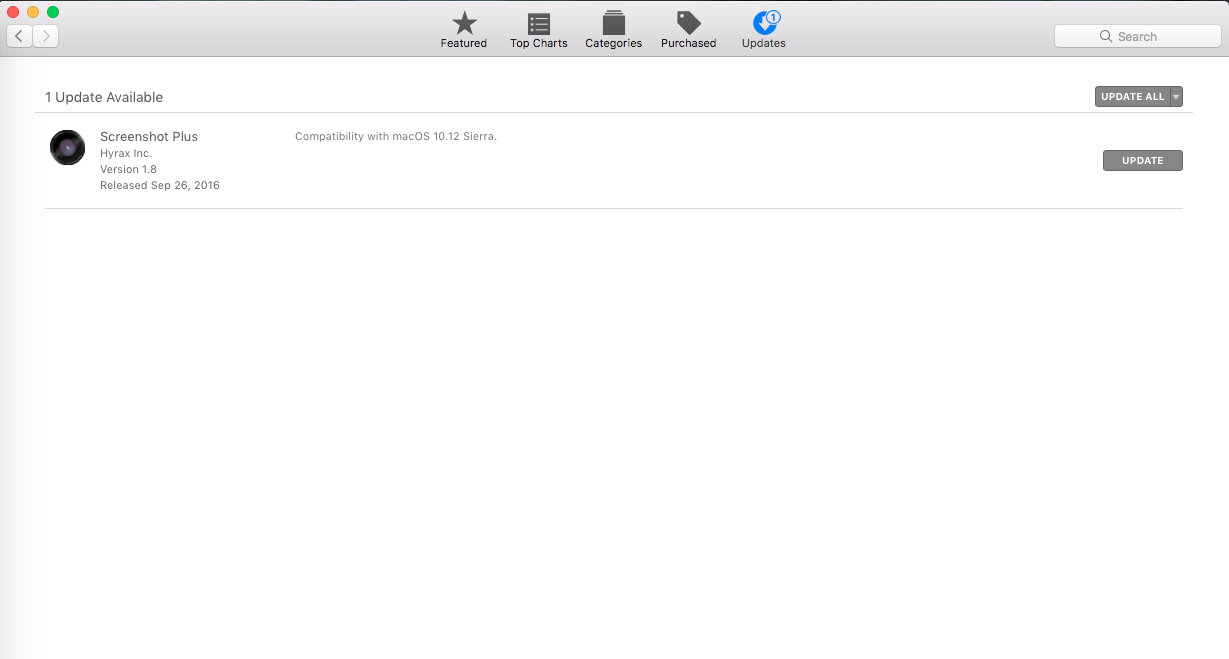1229x659 pixels.
Task: Go back with the left arrow
Action: coord(19,36)
